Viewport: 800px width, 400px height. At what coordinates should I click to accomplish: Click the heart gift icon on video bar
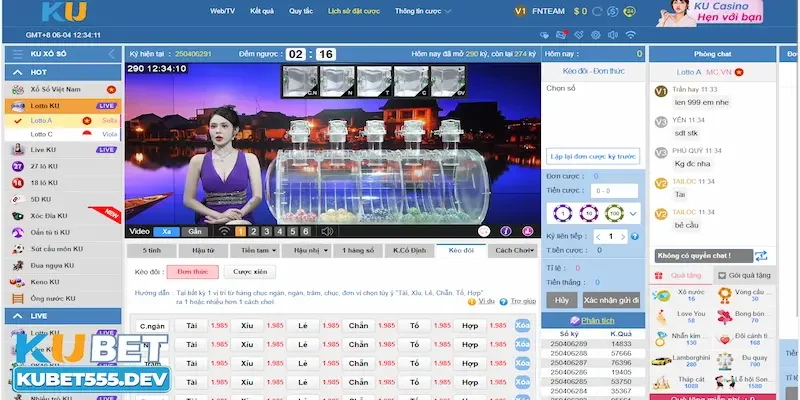[484, 231]
